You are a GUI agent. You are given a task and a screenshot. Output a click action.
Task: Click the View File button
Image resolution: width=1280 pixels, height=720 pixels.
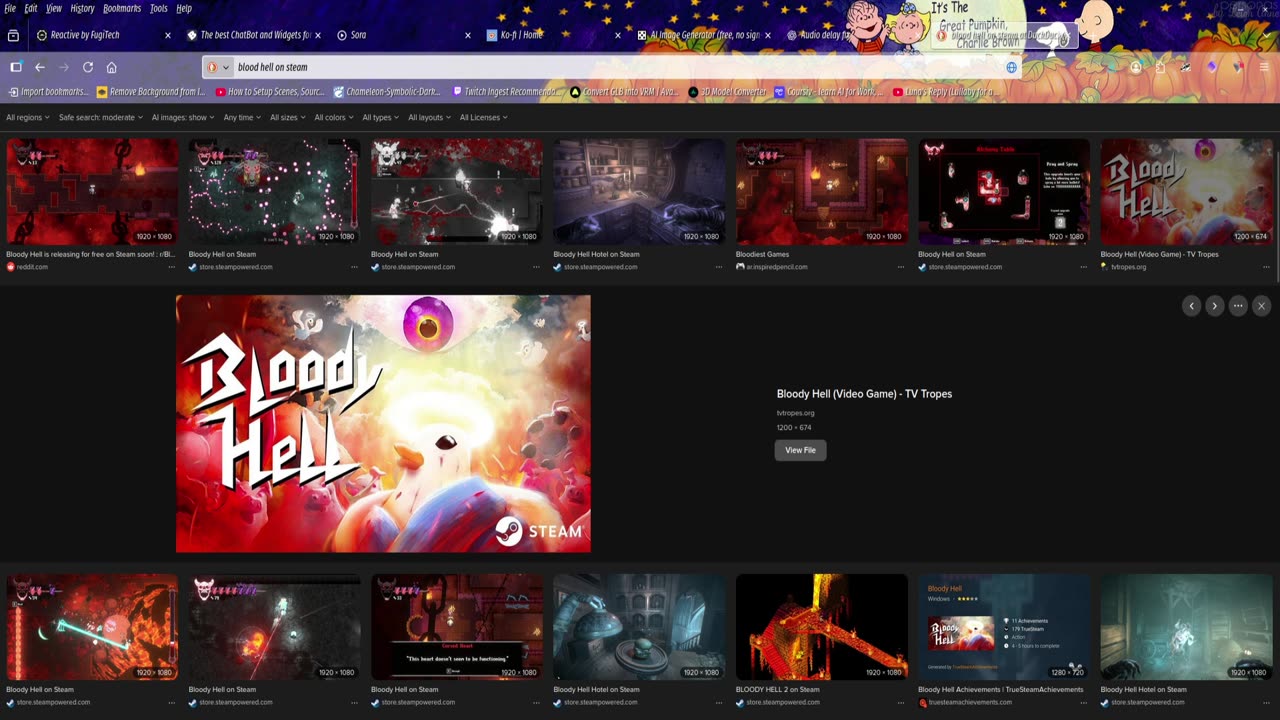click(800, 450)
